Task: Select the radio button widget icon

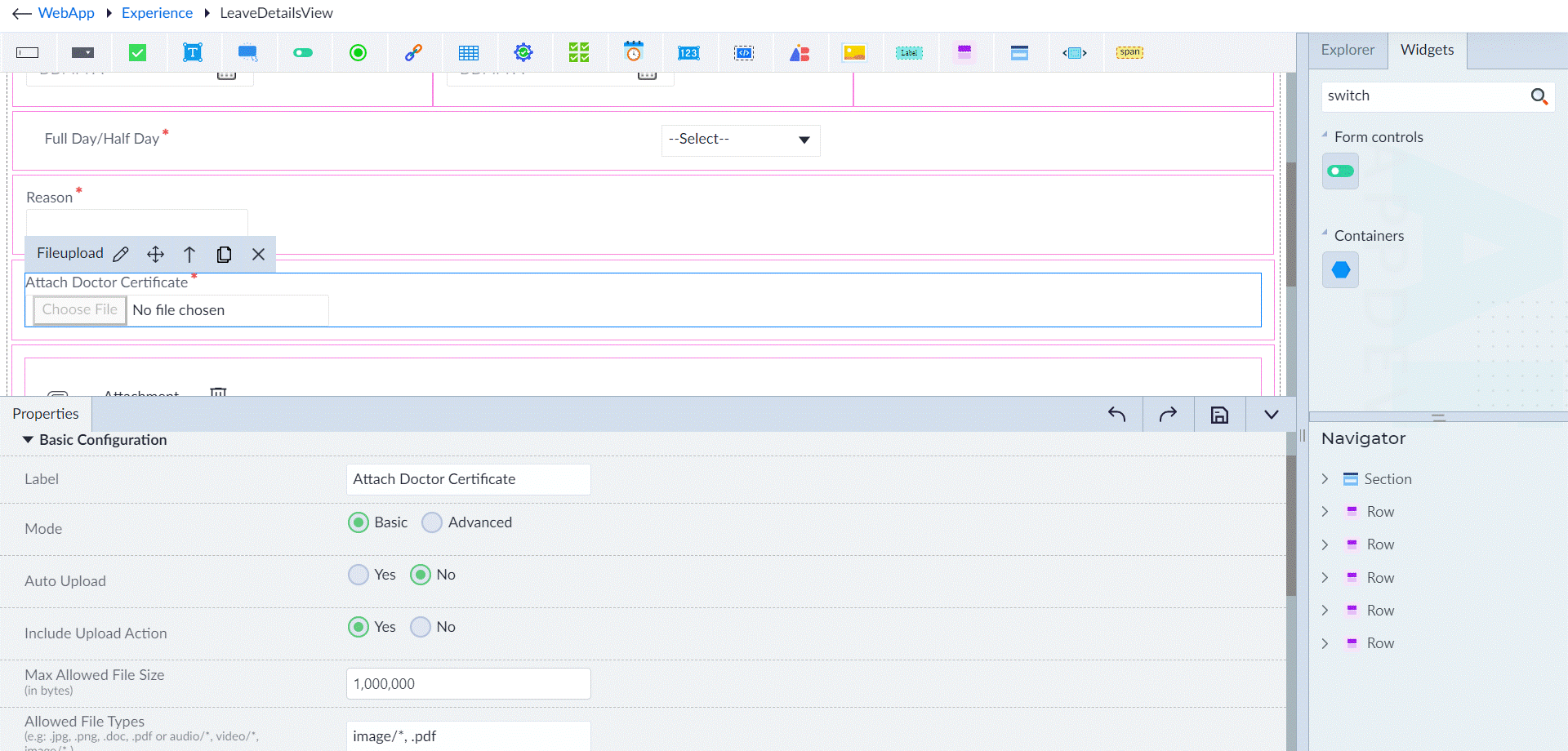Action: [358, 53]
